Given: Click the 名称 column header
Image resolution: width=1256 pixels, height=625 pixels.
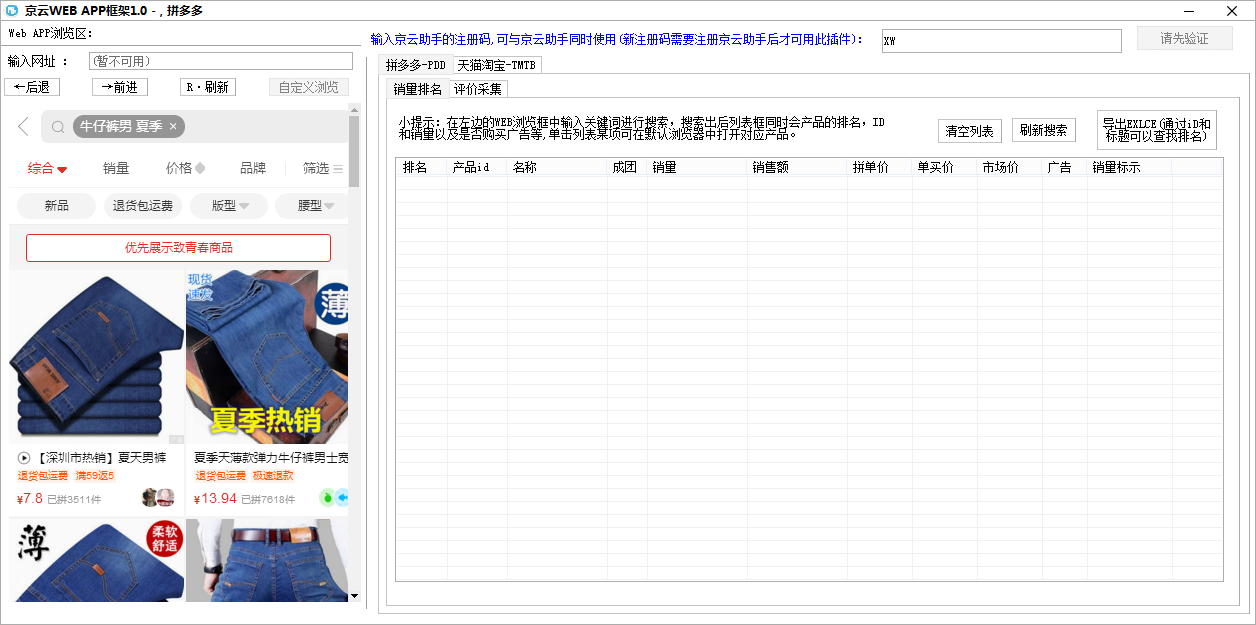Looking at the screenshot, I should pyautogui.click(x=557, y=167).
